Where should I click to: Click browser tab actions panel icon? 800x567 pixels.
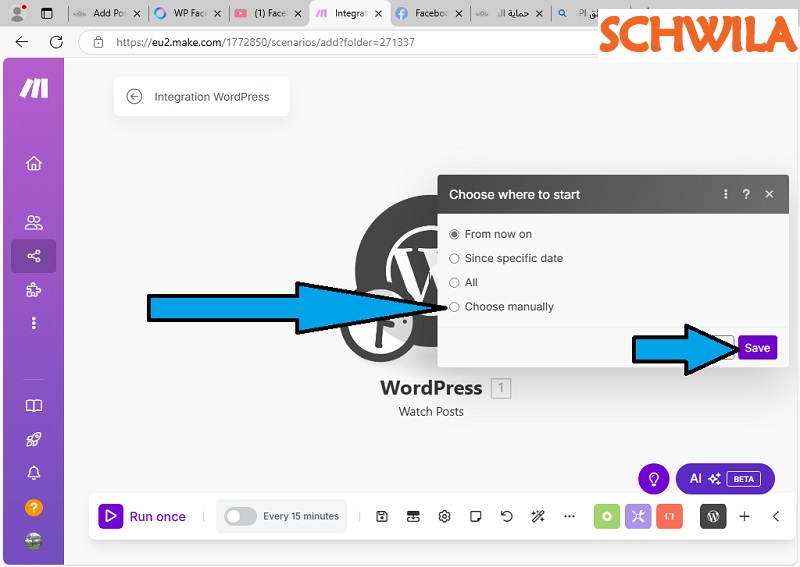pyautogui.click(x=46, y=13)
